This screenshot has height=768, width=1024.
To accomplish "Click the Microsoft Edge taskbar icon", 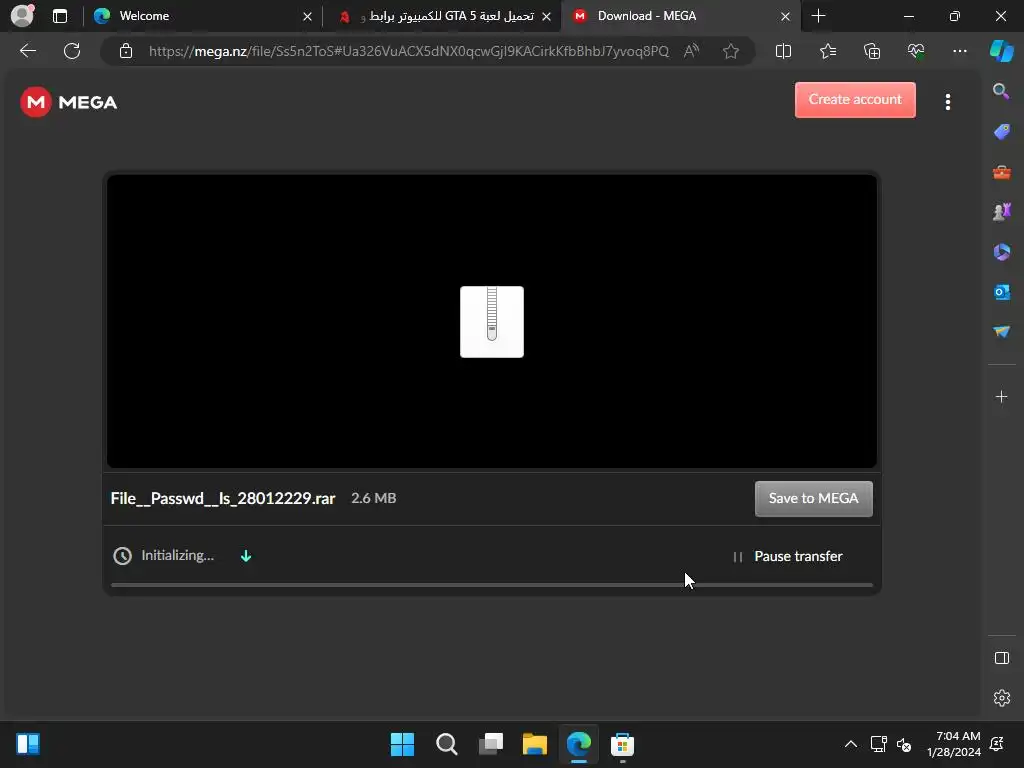I will point(579,744).
